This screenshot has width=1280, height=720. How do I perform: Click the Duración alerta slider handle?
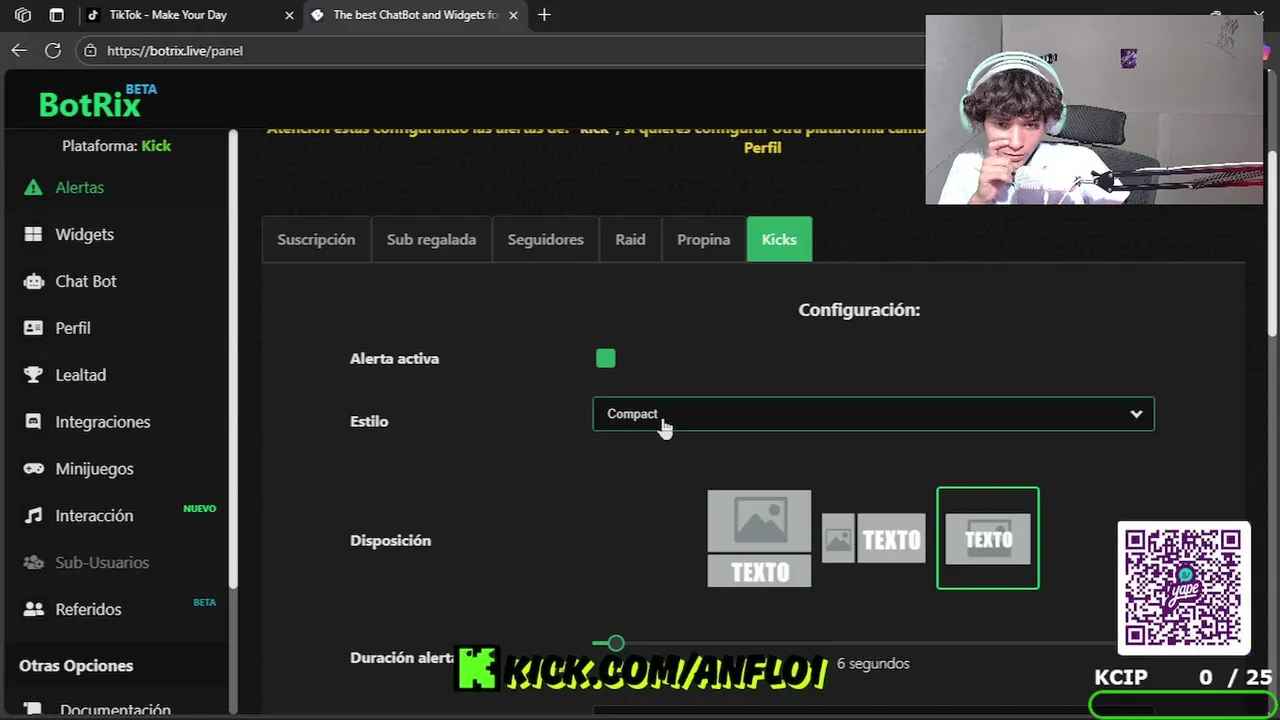616,643
